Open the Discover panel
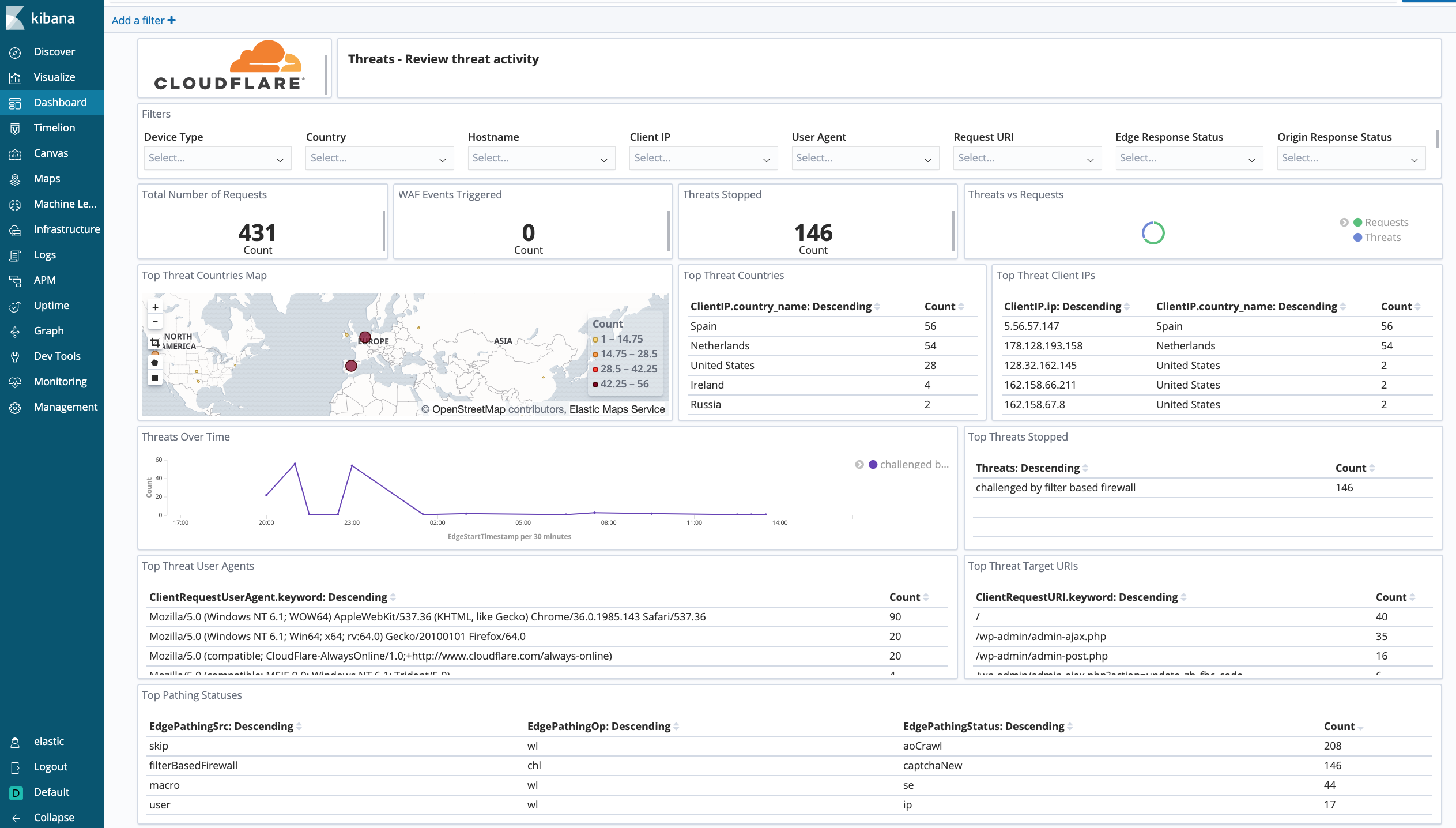This screenshot has width=1456, height=828. click(53, 51)
